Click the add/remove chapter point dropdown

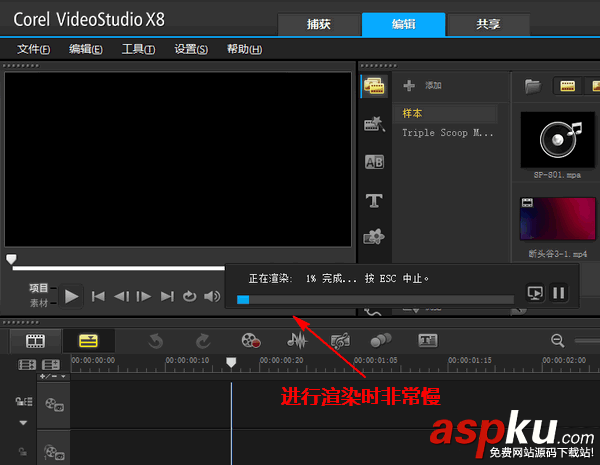(53, 376)
